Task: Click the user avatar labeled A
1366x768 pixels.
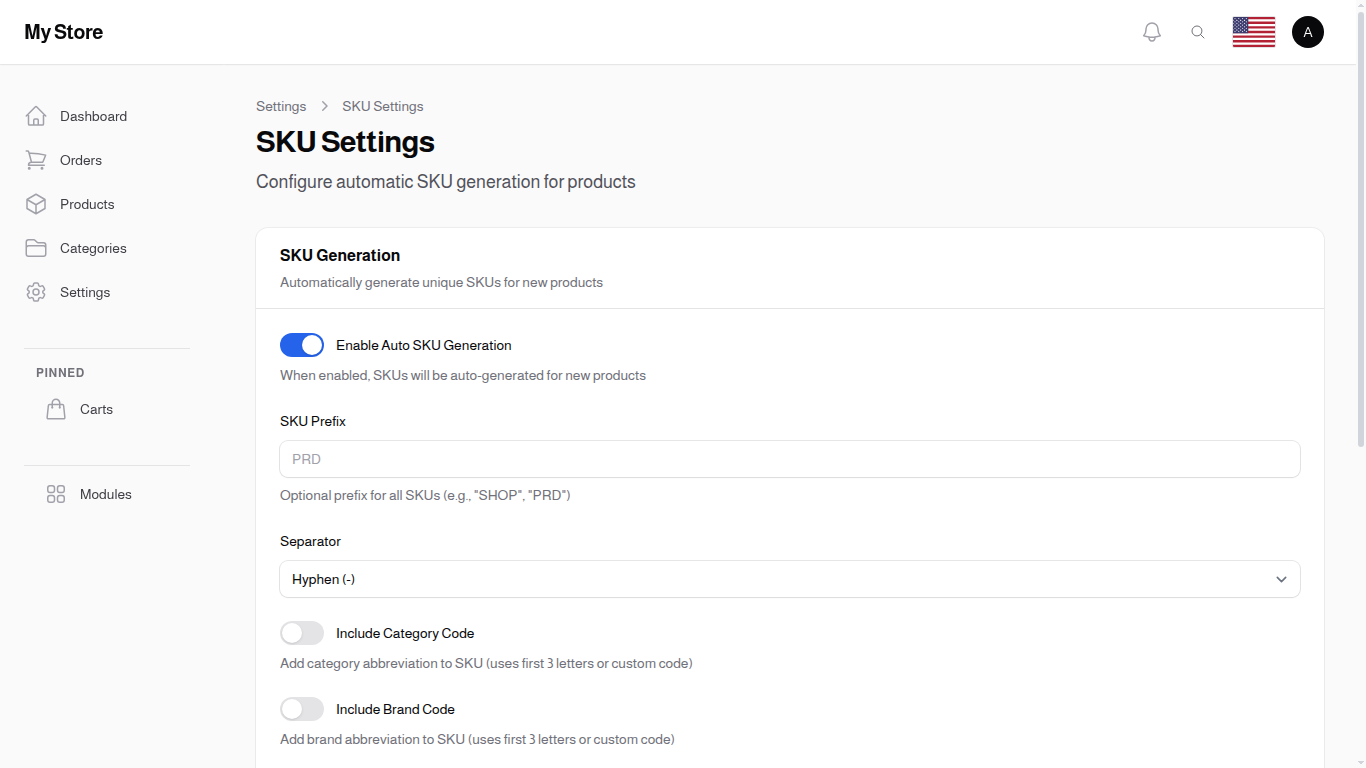Action: [x=1308, y=31]
